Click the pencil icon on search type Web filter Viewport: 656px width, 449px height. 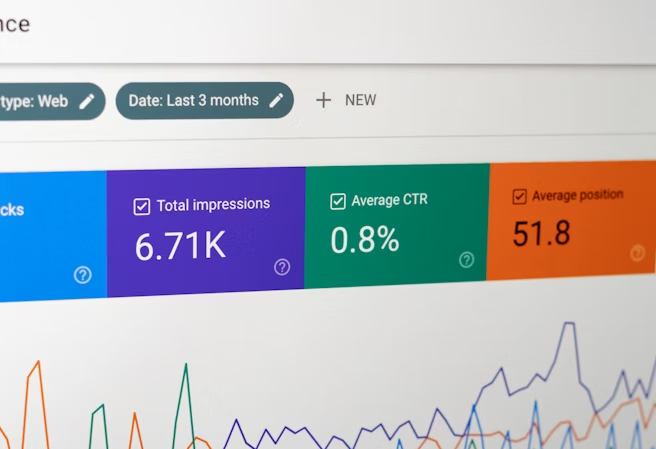coord(87,101)
